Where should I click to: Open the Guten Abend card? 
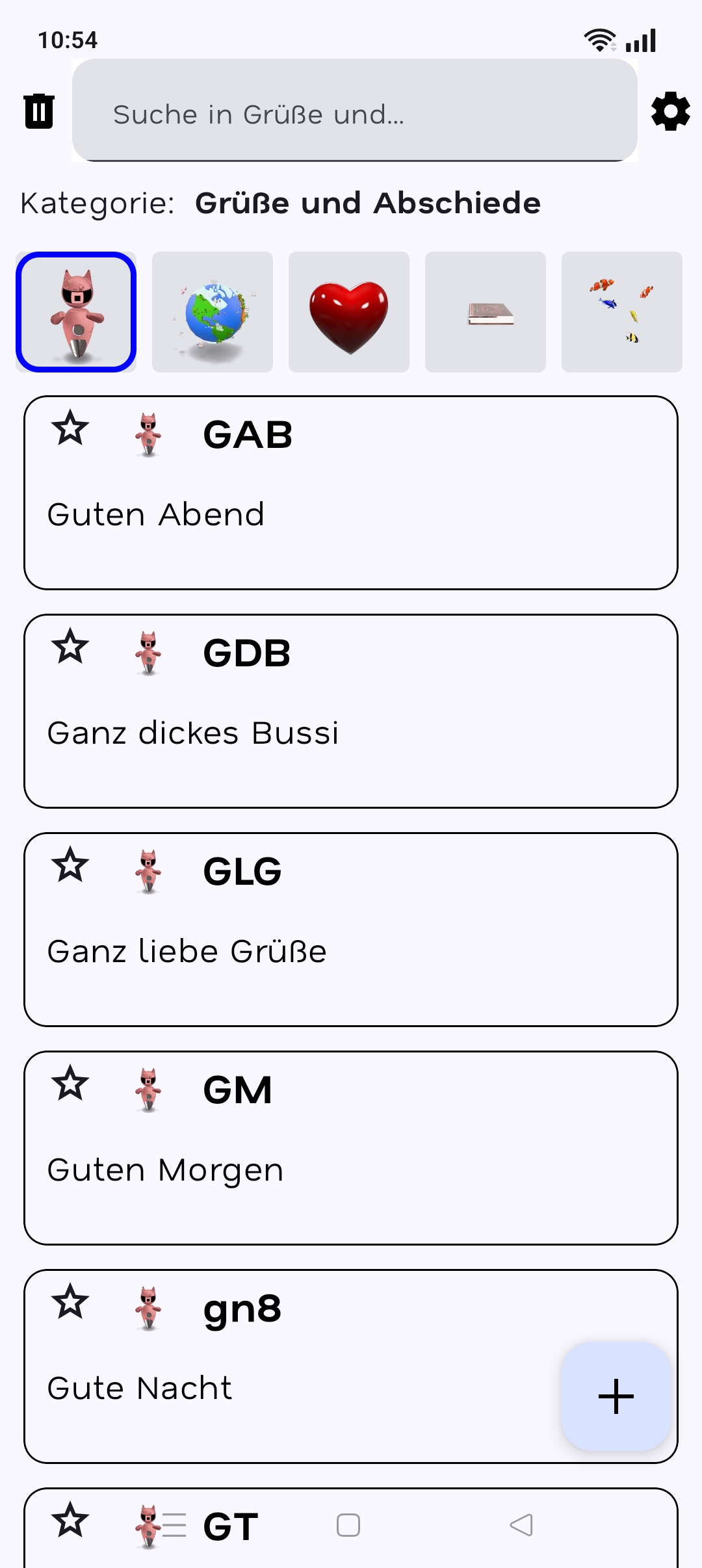(x=351, y=514)
